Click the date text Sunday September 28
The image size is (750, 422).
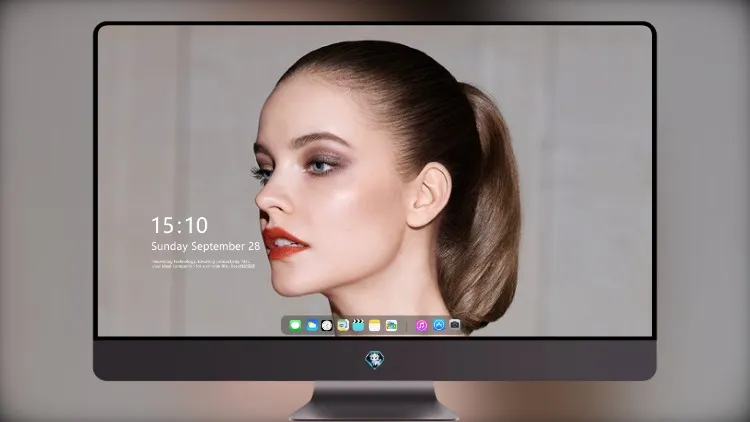tap(206, 246)
